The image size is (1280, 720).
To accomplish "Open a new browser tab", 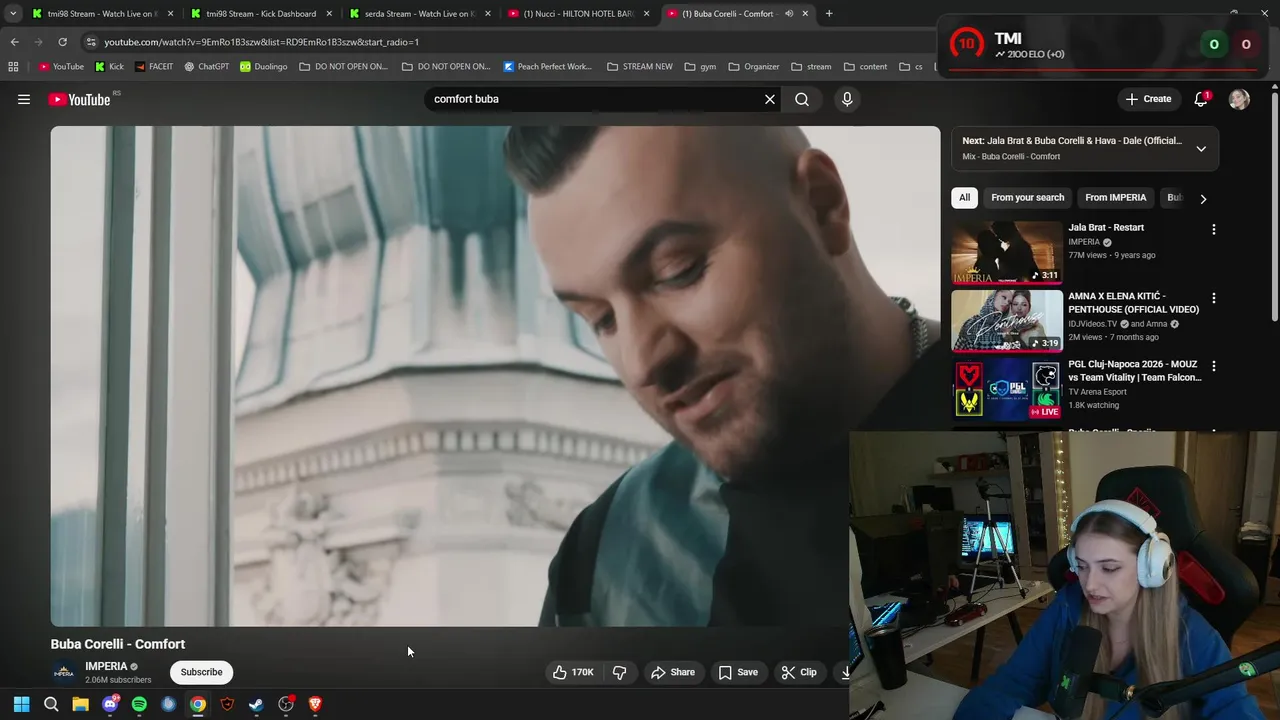I will pyautogui.click(x=829, y=14).
